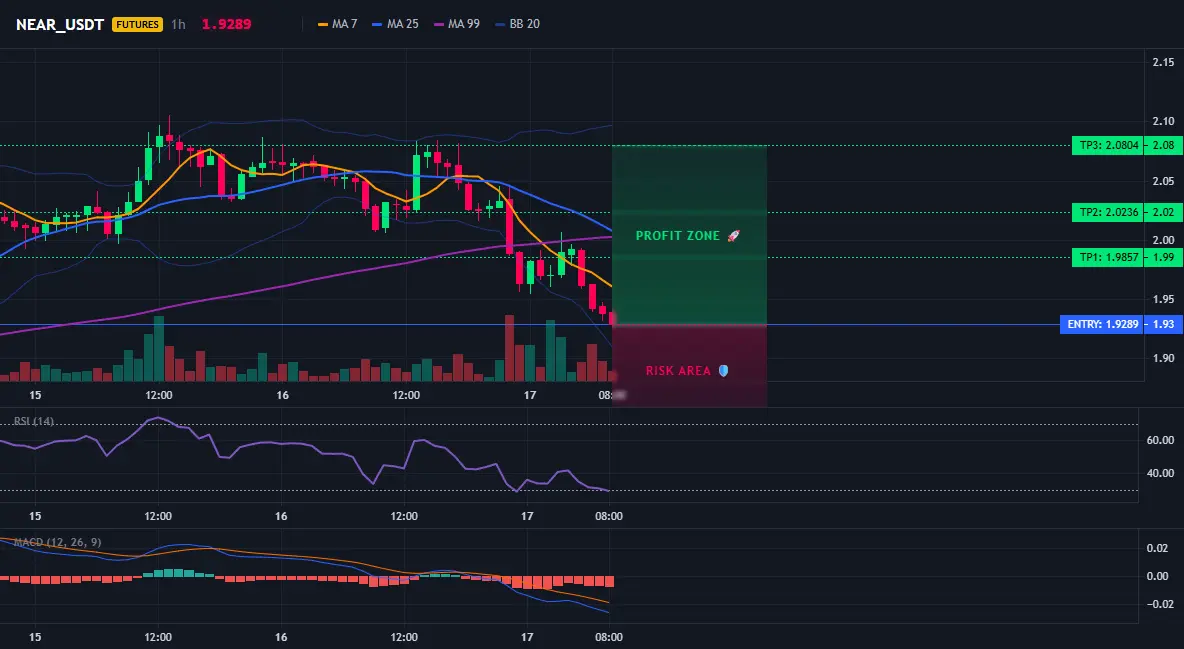Click the 2.05 price axis value

(x=1163, y=181)
